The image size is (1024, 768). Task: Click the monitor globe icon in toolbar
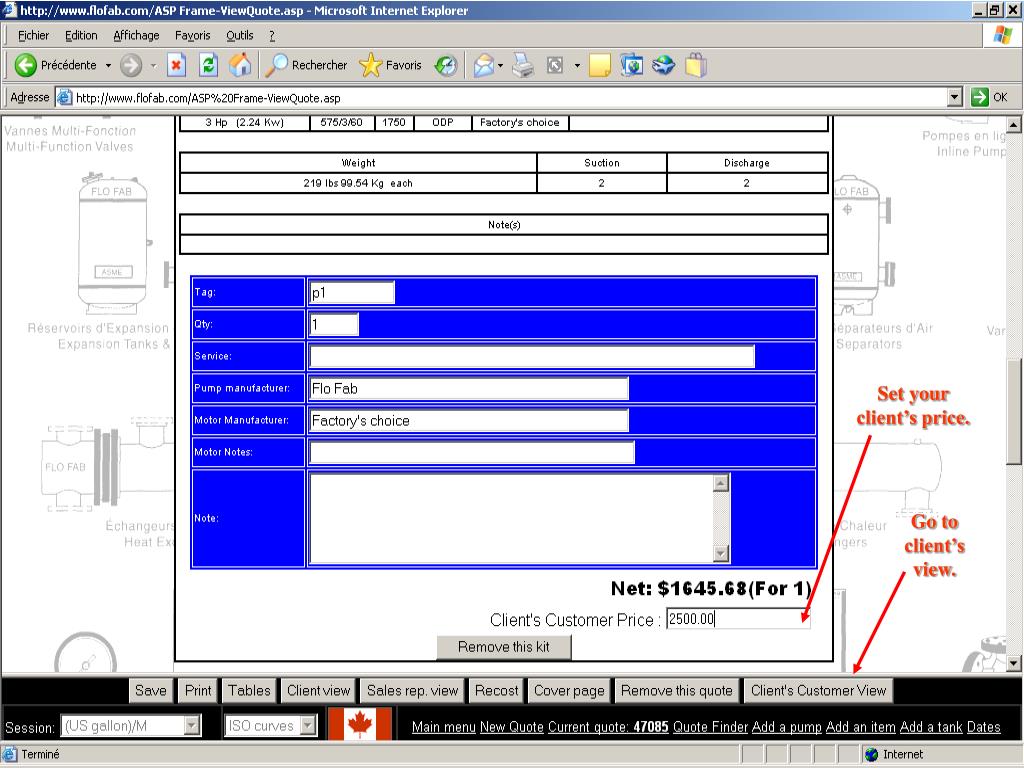point(632,65)
